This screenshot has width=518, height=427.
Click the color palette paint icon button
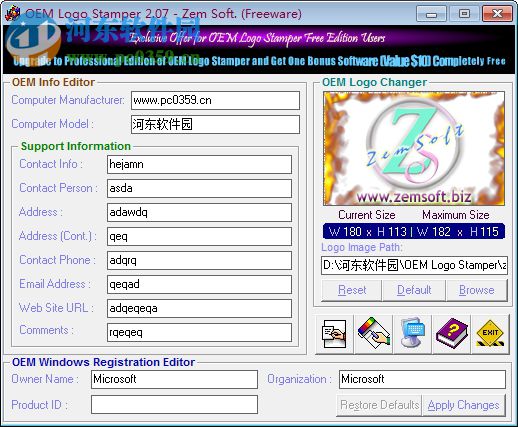pos(374,334)
